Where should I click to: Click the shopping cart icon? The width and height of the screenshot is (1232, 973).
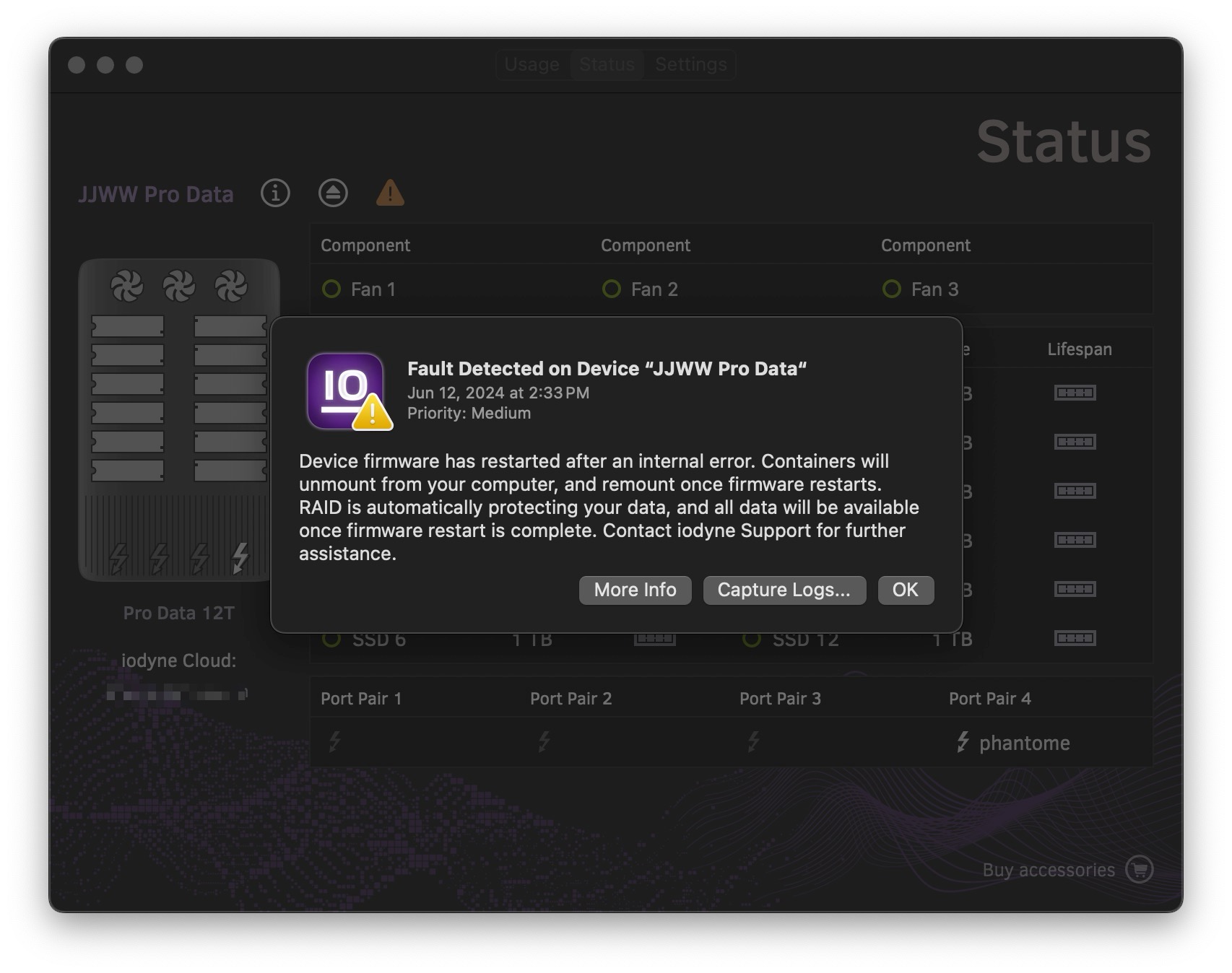click(1140, 870)
